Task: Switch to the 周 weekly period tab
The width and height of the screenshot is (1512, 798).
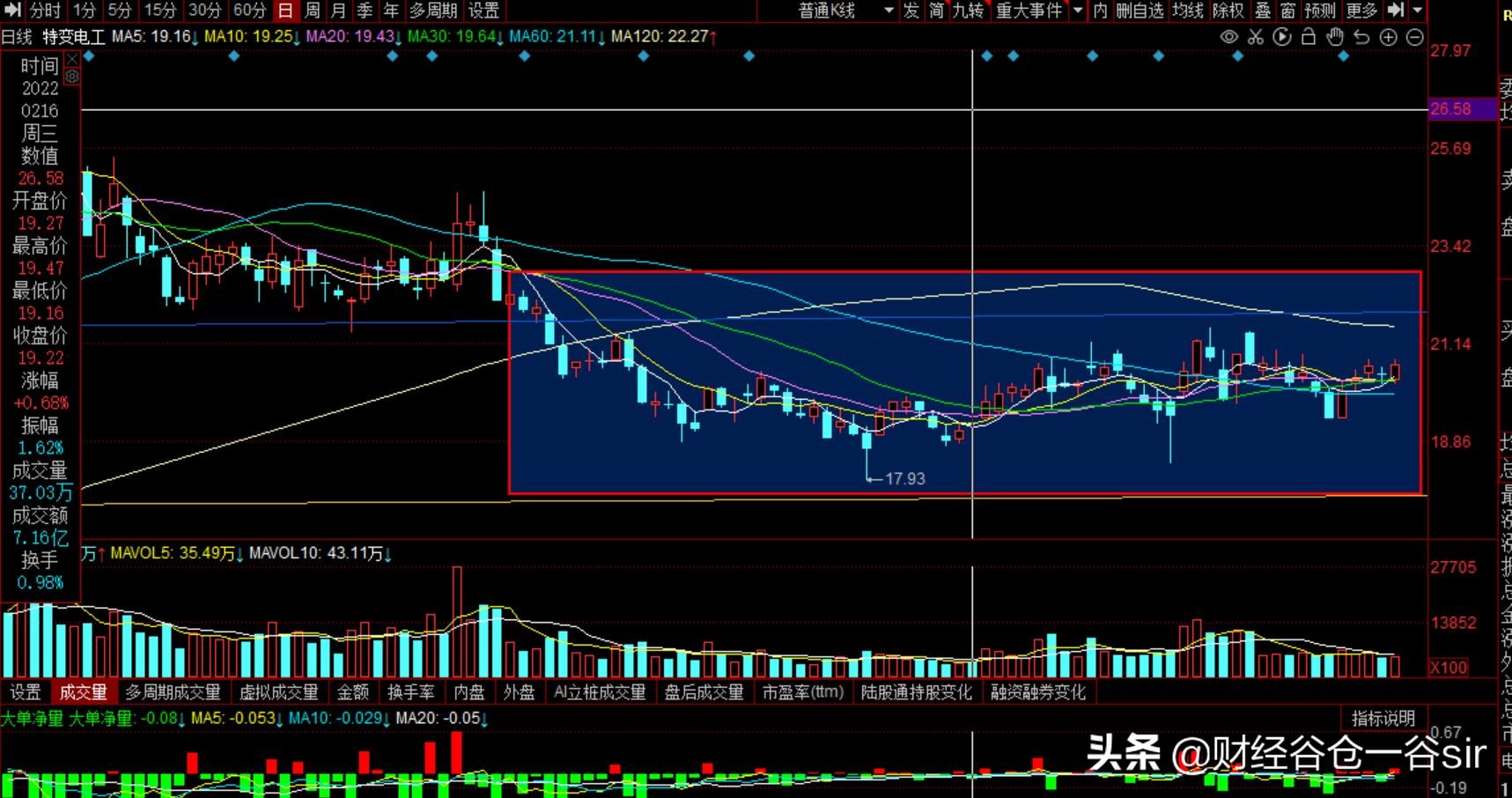Action: coord(312,11)
